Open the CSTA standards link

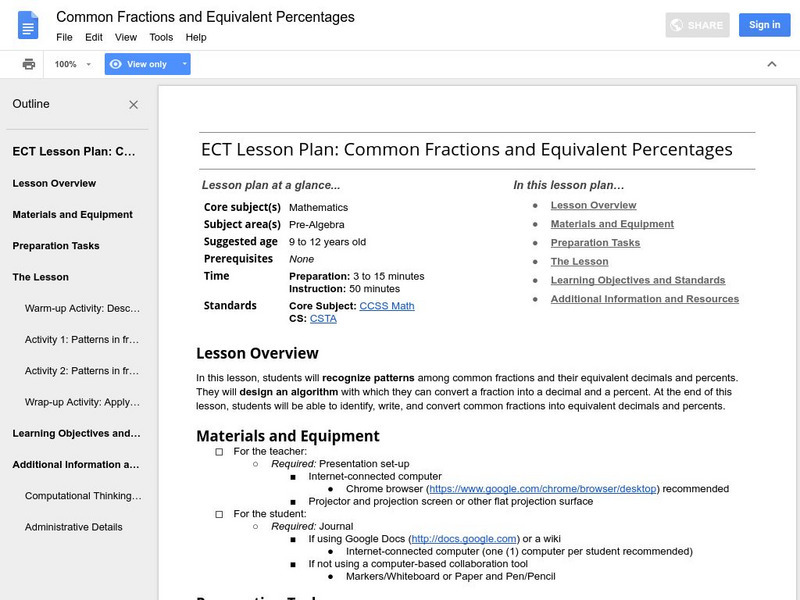[323, 319]
